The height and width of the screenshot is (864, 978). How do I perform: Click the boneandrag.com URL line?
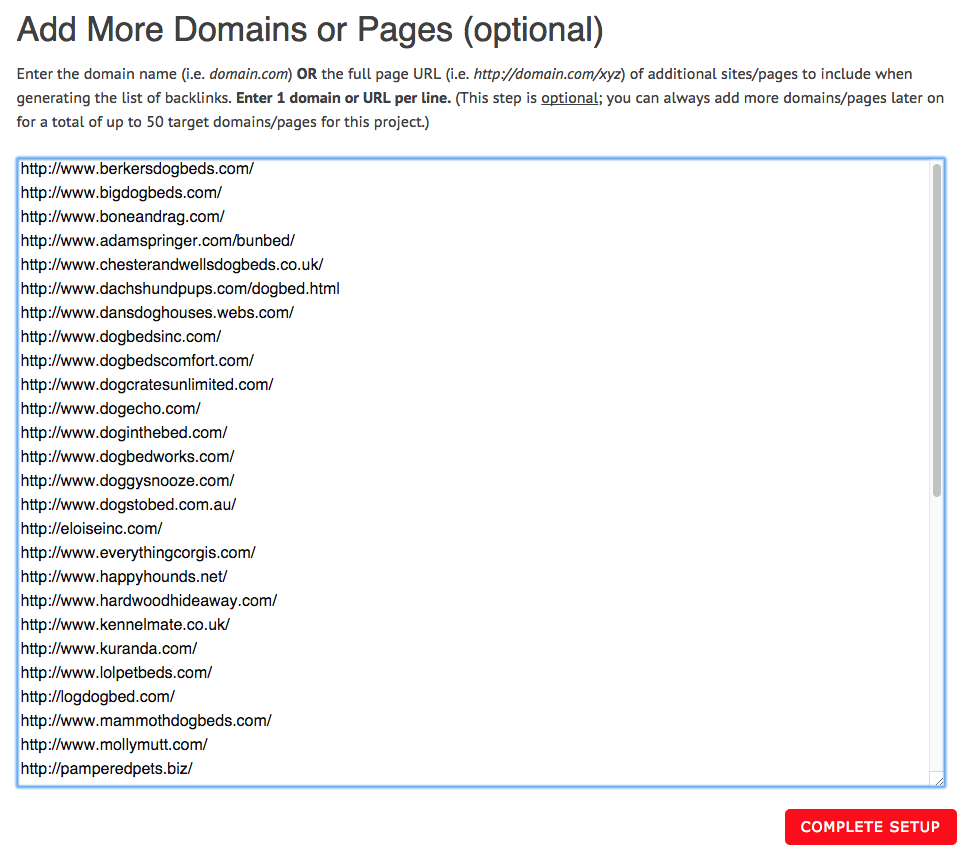point(123,216)
